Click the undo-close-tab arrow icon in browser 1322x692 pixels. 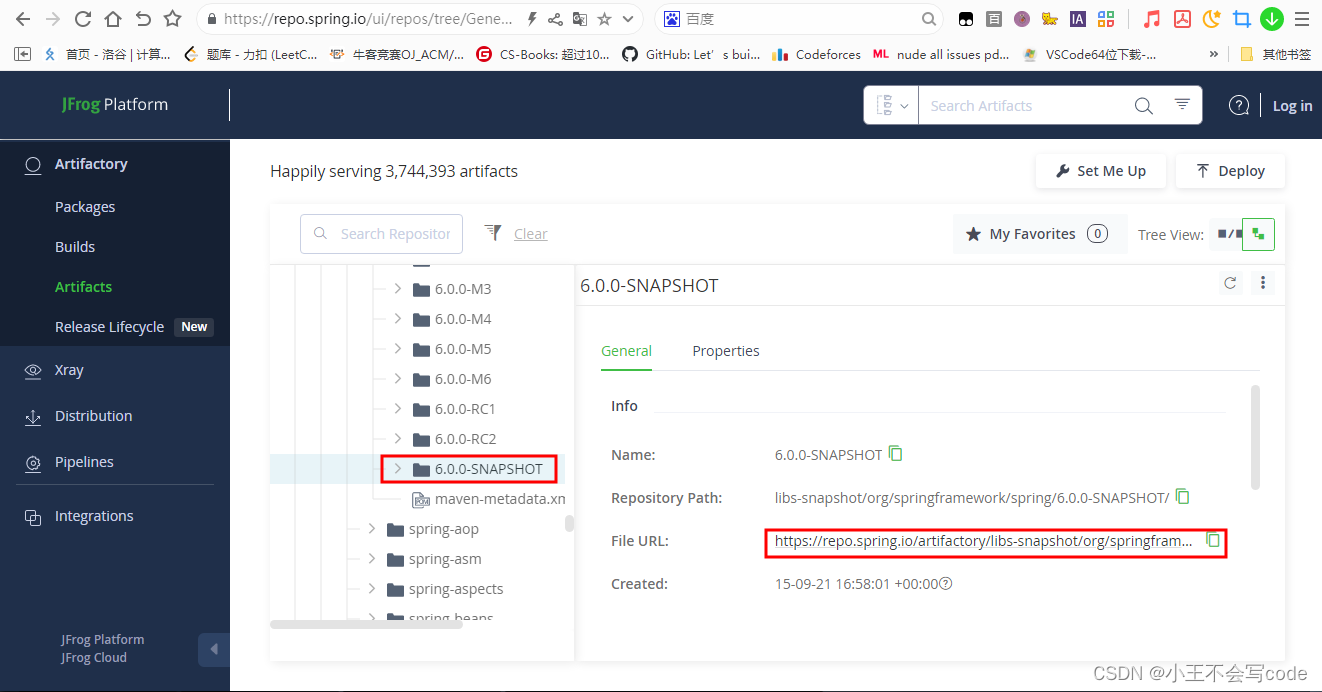143,19
